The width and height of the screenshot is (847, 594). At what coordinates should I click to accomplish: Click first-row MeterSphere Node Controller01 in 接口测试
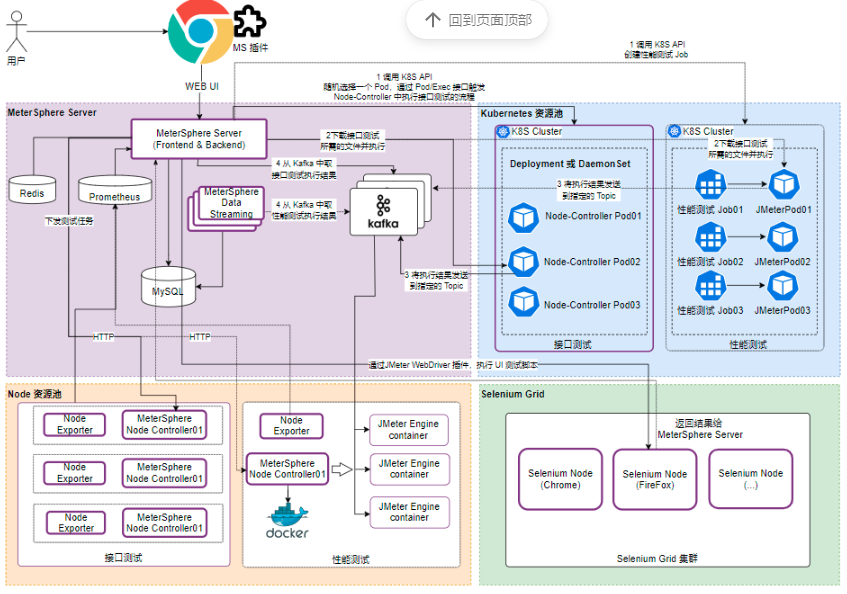(x=164, y=424)
